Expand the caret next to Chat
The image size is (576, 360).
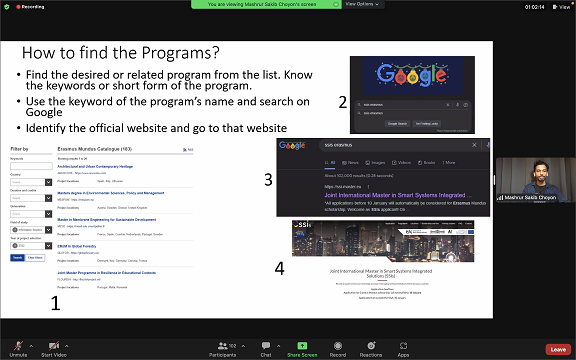coord(278,346)
